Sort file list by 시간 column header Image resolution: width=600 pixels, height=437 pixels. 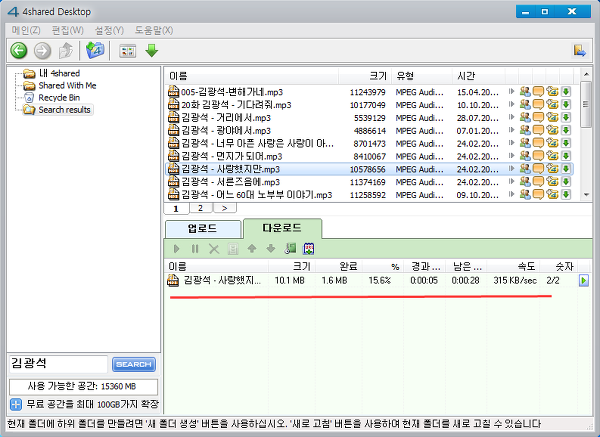pyautogui.click(x=478, y=76)
